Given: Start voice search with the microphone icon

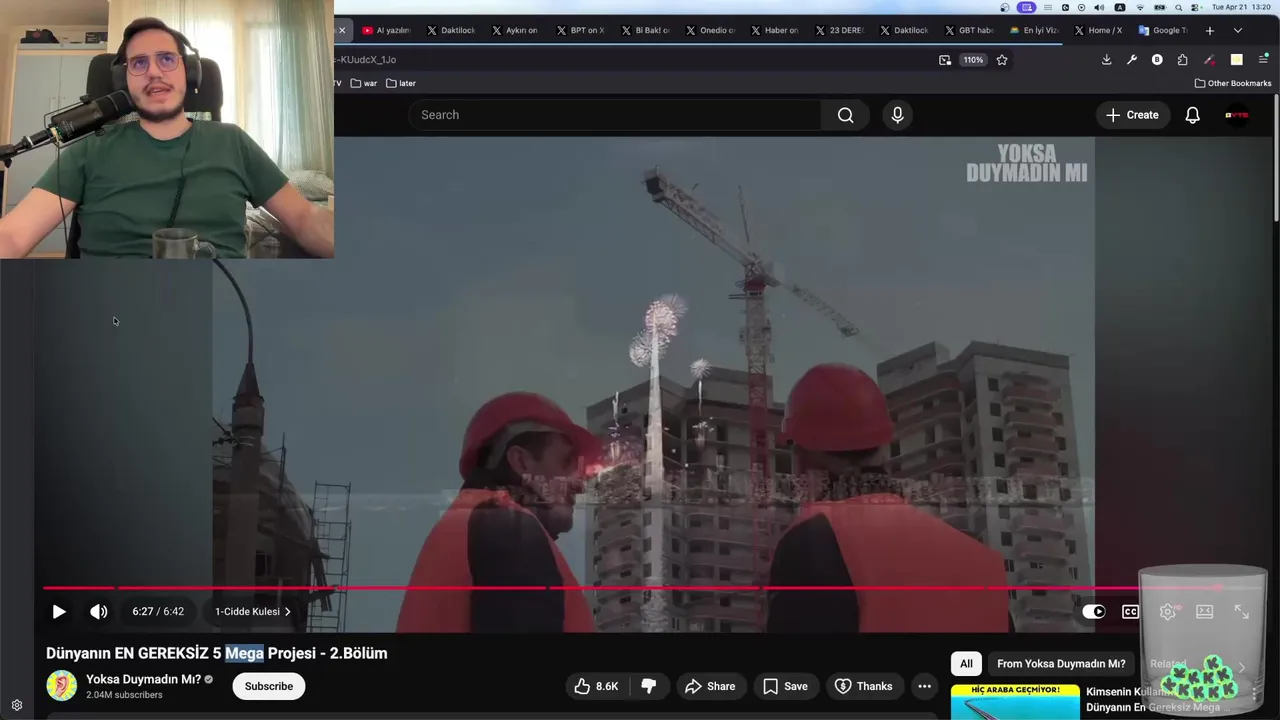Looking at the screenshot, I should tap(897, 115).
